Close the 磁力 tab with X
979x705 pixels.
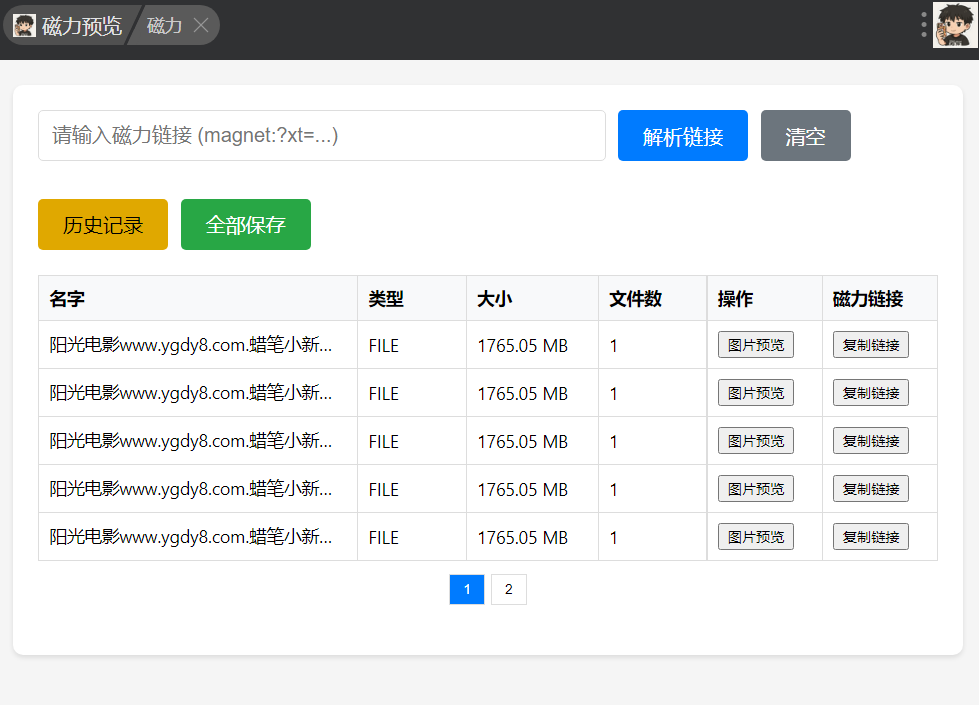(201, 26)
